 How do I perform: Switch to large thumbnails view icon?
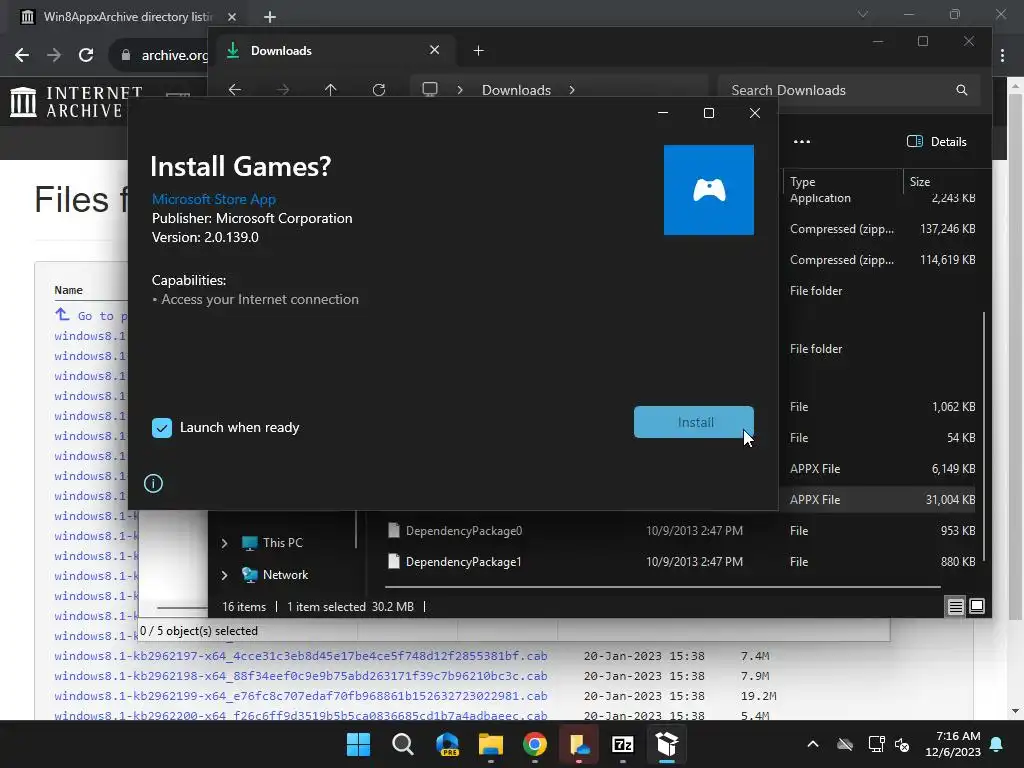point(977,606)
